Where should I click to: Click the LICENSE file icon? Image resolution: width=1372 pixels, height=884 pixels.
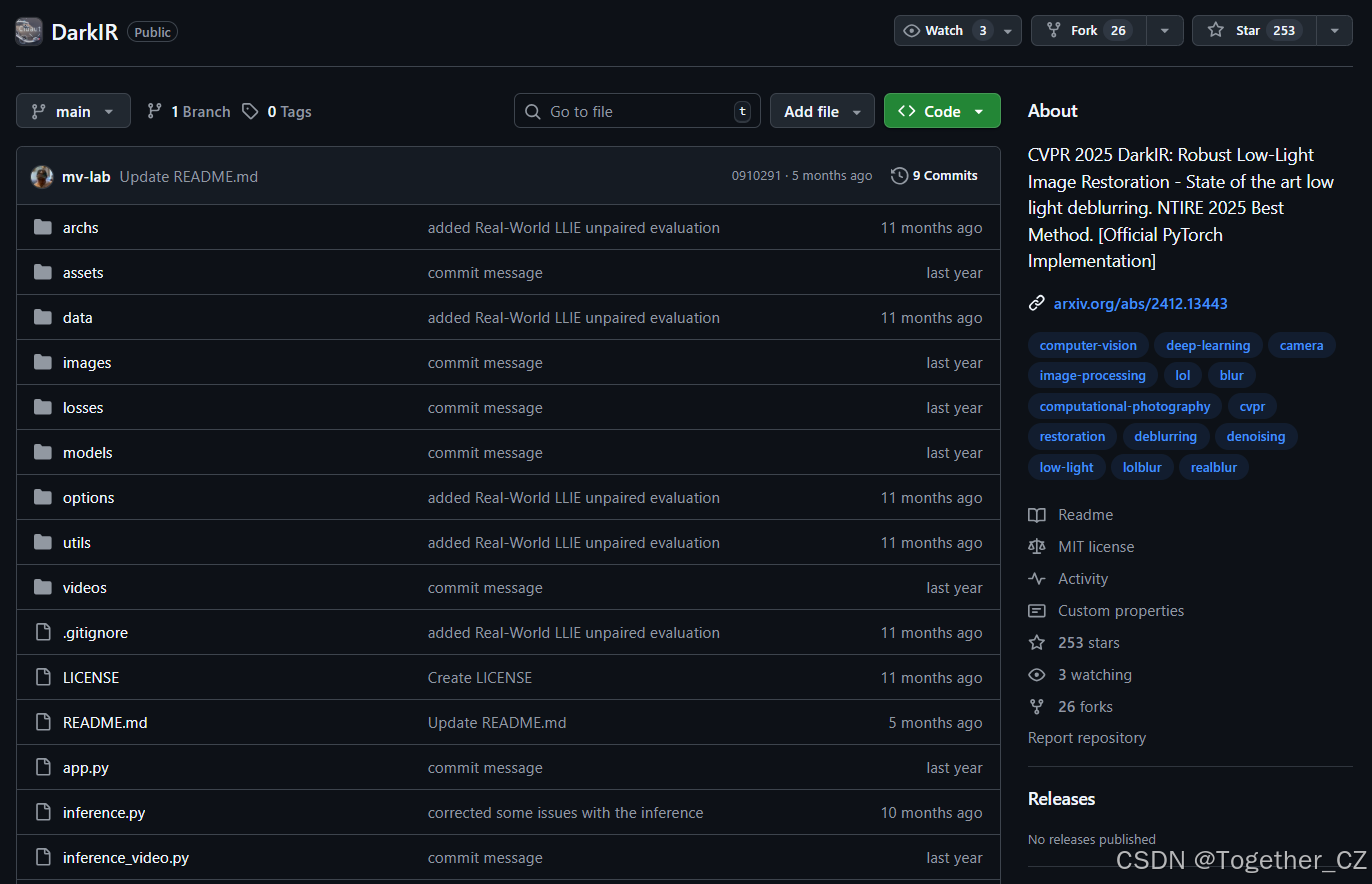click(42, 677)
